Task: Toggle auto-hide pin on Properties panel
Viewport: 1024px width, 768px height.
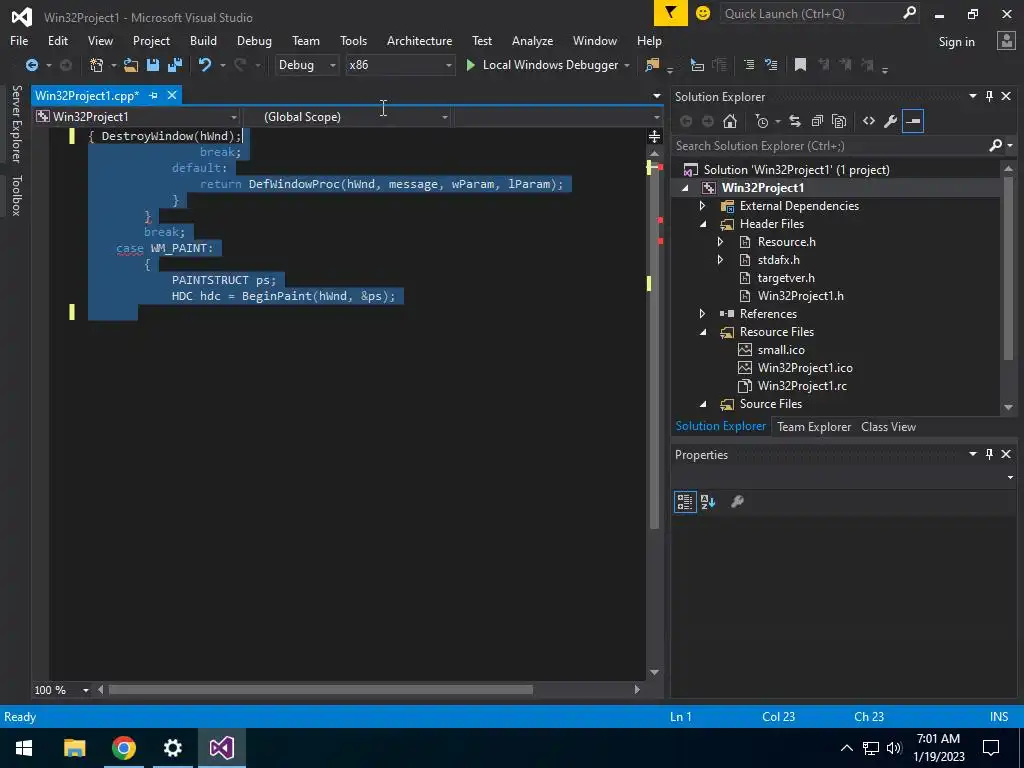Action: point(989,454)
